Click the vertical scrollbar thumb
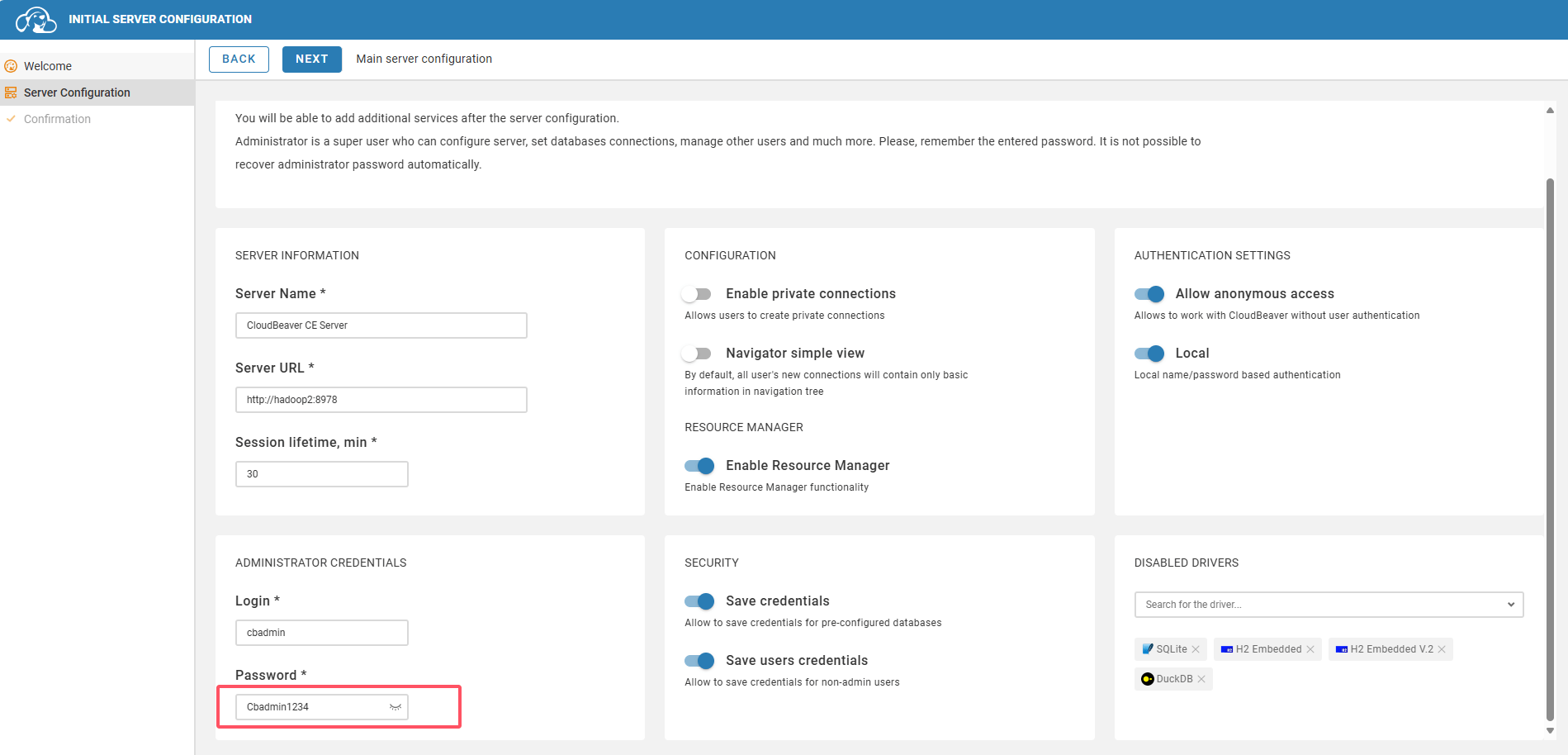The height and width of the screenshot is (755, 1568). coord(1550,449)
